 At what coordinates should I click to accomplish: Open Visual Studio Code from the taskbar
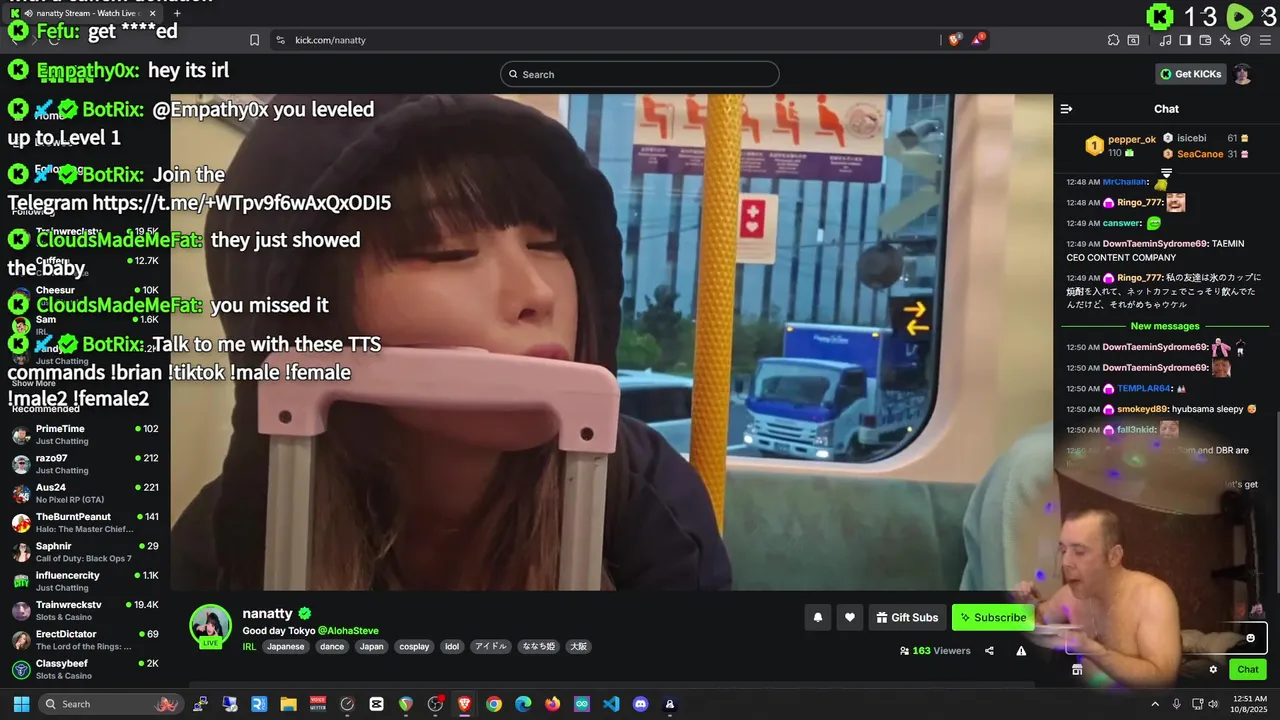point(611,704)
